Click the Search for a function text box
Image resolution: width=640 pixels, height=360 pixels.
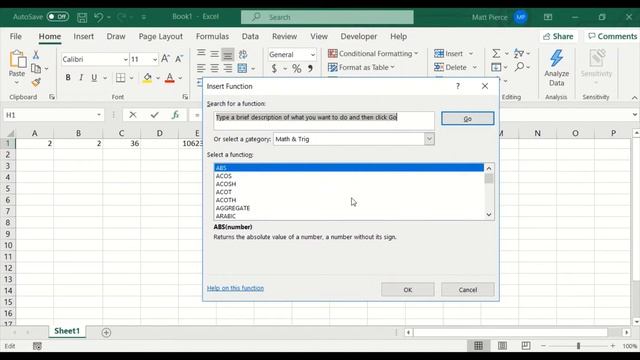[x=324, y=120]
